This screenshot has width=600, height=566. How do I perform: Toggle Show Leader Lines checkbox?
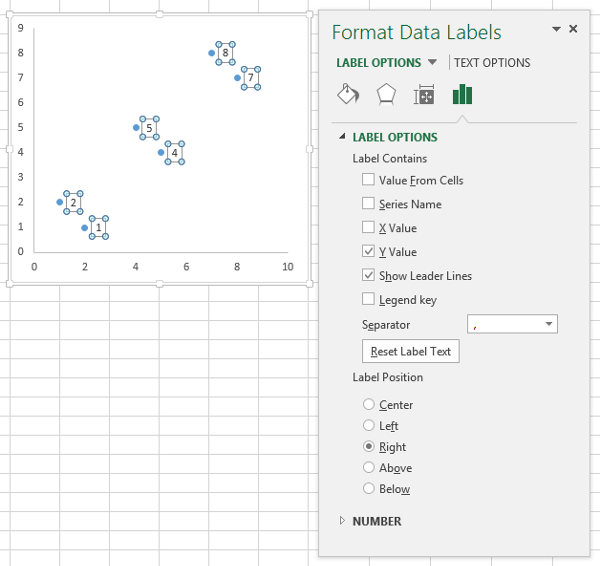click(369, 276)
